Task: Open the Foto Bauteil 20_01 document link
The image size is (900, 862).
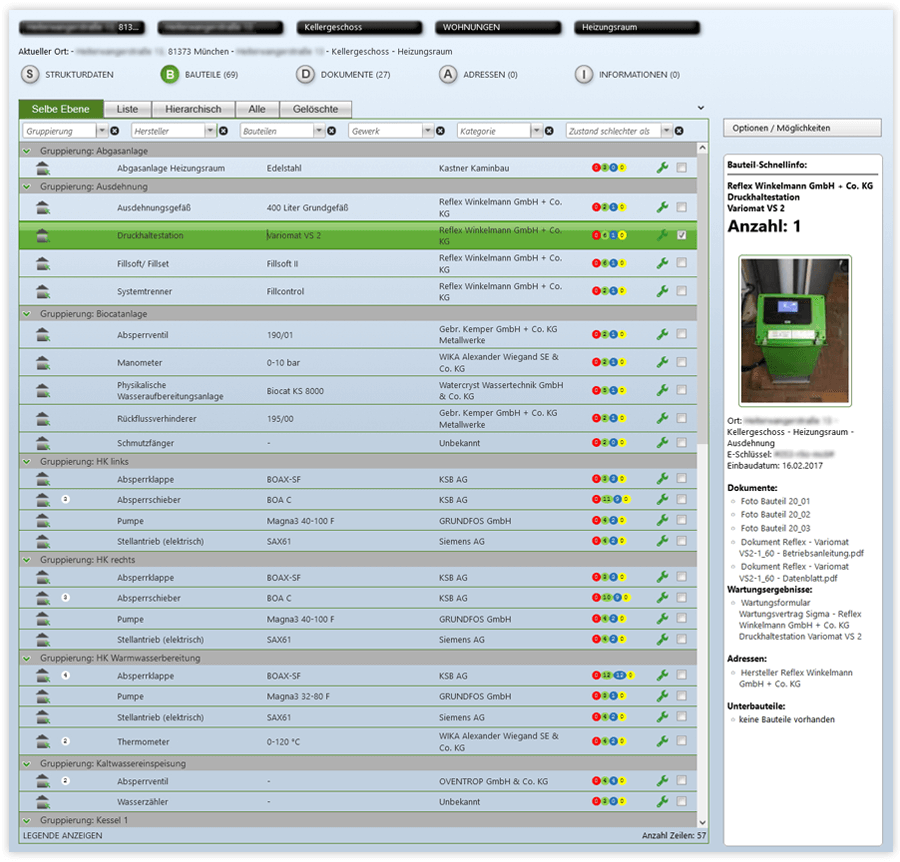Action: point(775,501)
